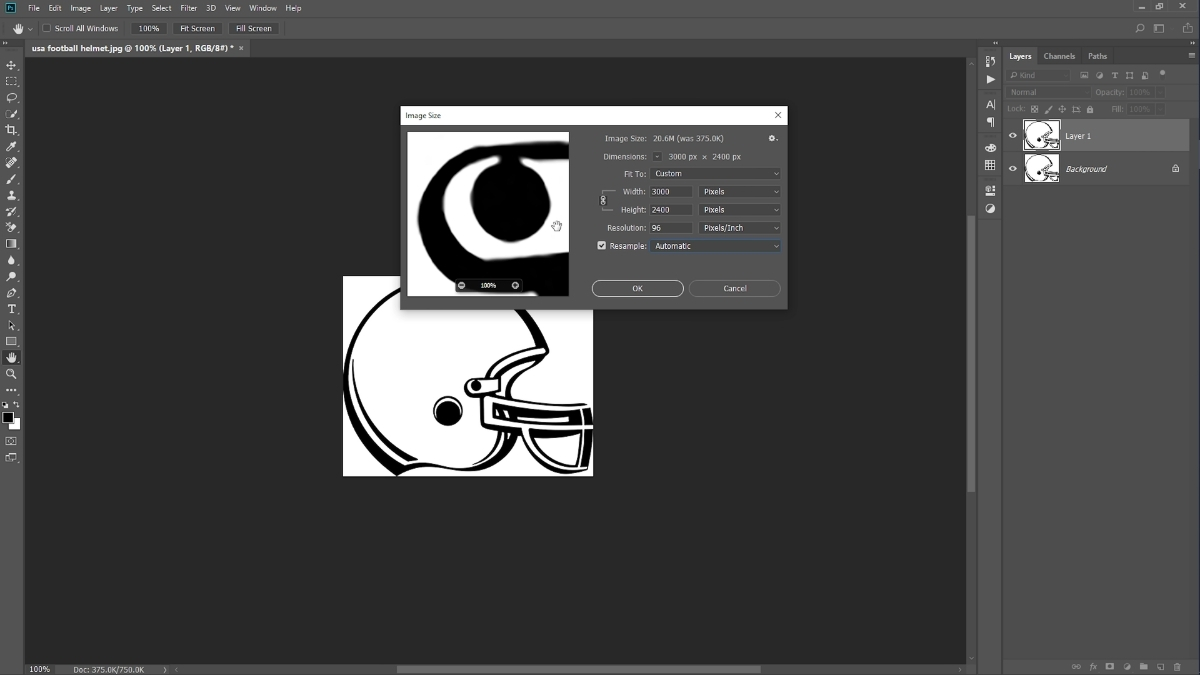Open the Normal blend mode dropdown
The height and width of the screenshot is (675, 1200).
pos(1048,92)
